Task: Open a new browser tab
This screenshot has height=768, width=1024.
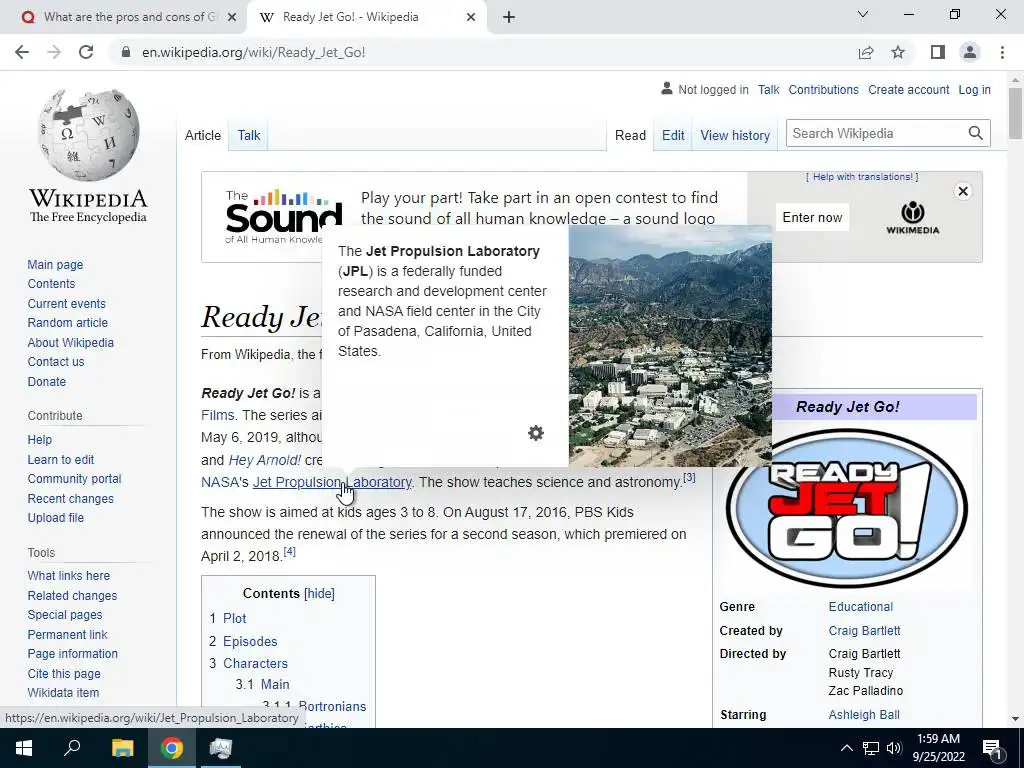Action: 509,17
